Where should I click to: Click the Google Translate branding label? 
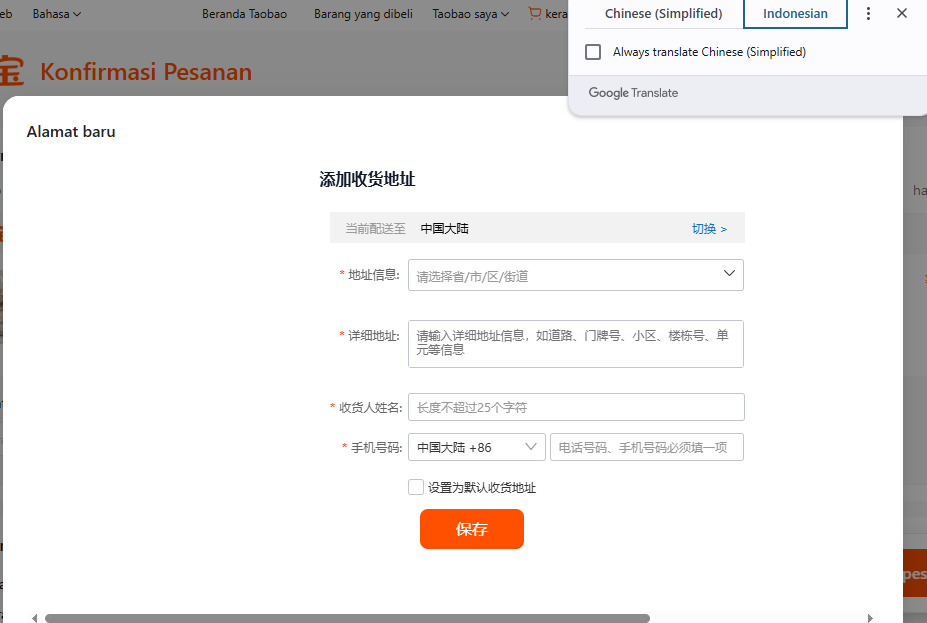coord(632,92)
